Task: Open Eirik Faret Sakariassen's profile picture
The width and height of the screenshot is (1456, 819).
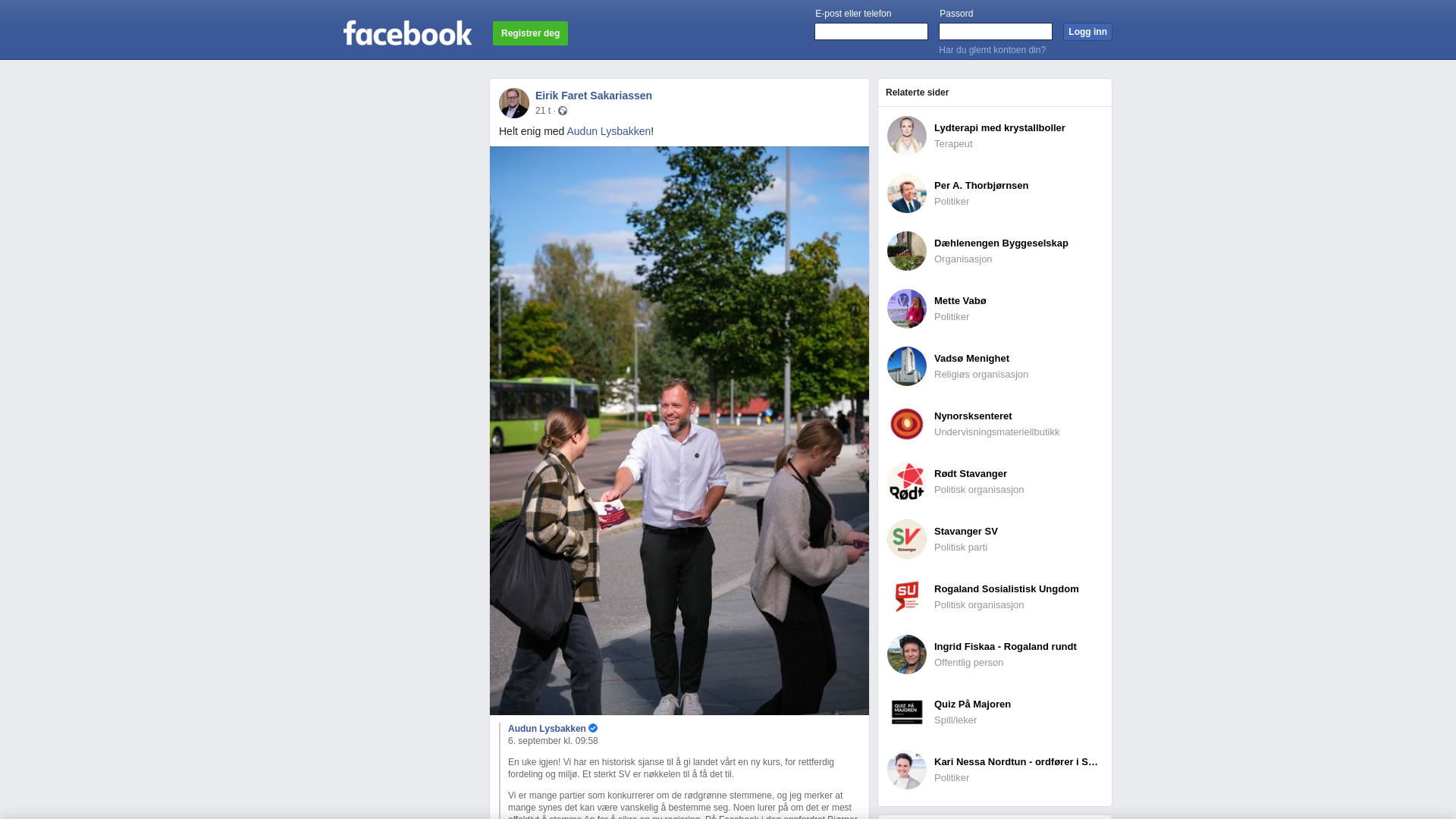Action: 514,103
